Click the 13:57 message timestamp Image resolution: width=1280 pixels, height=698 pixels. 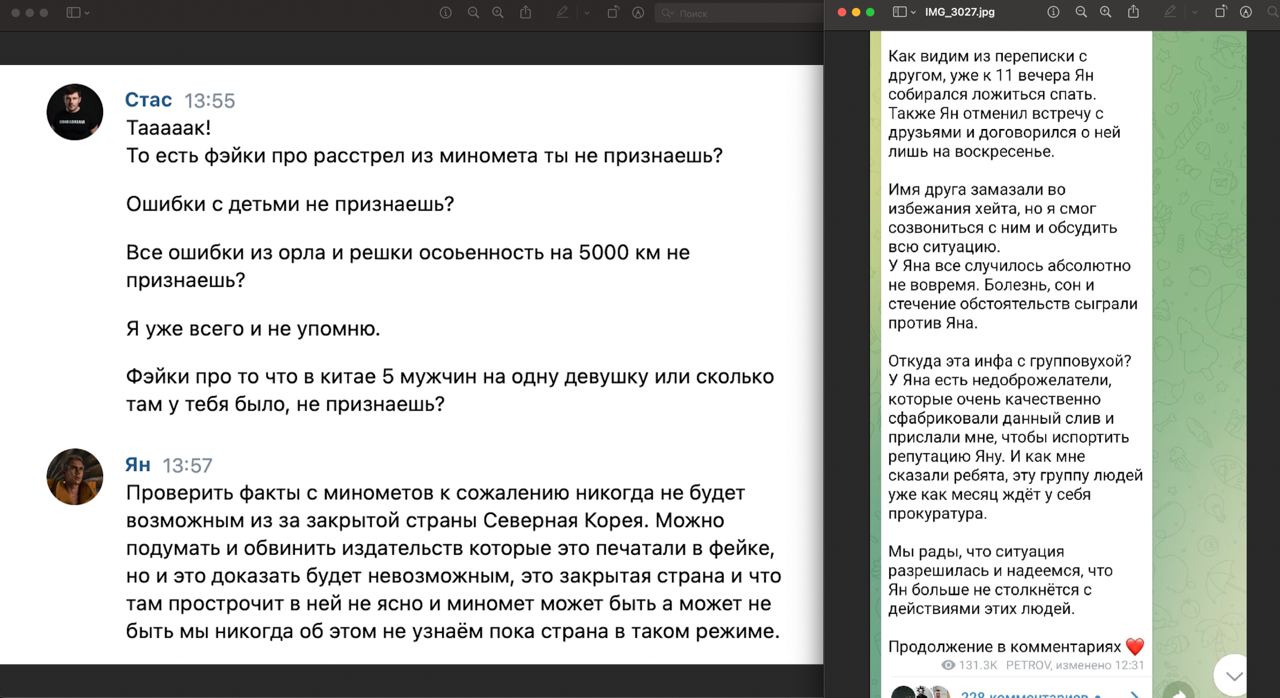point(188,466)
